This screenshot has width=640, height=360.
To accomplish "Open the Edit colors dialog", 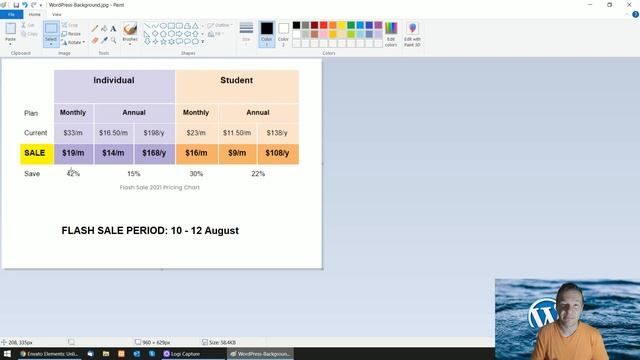I will pos(391,34).
